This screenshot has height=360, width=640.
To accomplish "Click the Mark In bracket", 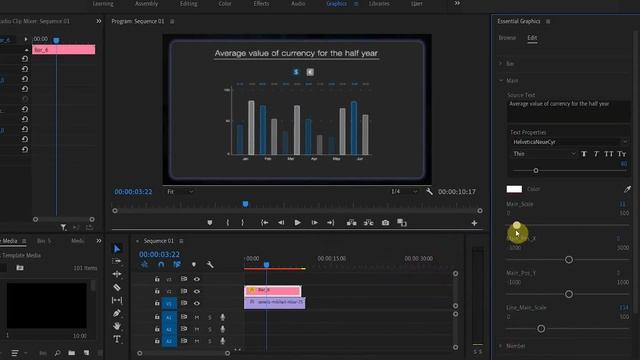I will [x=228, y=222].
